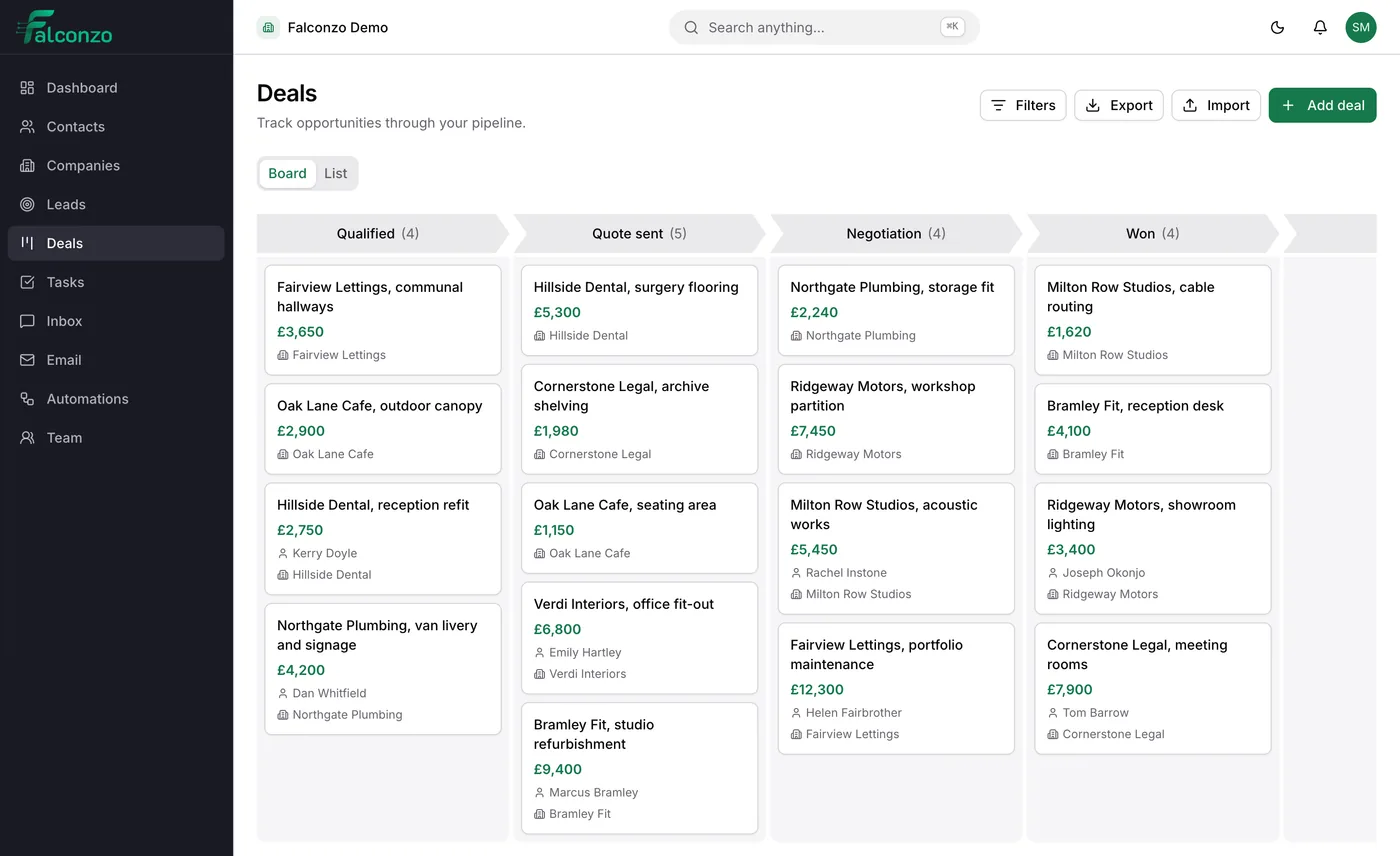Viewport: 1400px width, 856px height.
Task: Go to the Contacts page
Action: coord(116,127)
